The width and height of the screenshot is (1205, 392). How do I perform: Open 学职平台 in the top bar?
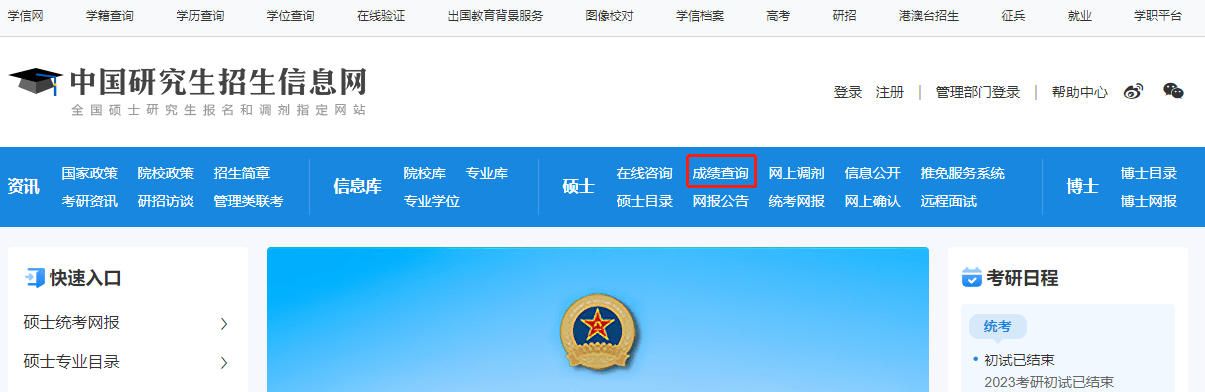click(1157, 16)
